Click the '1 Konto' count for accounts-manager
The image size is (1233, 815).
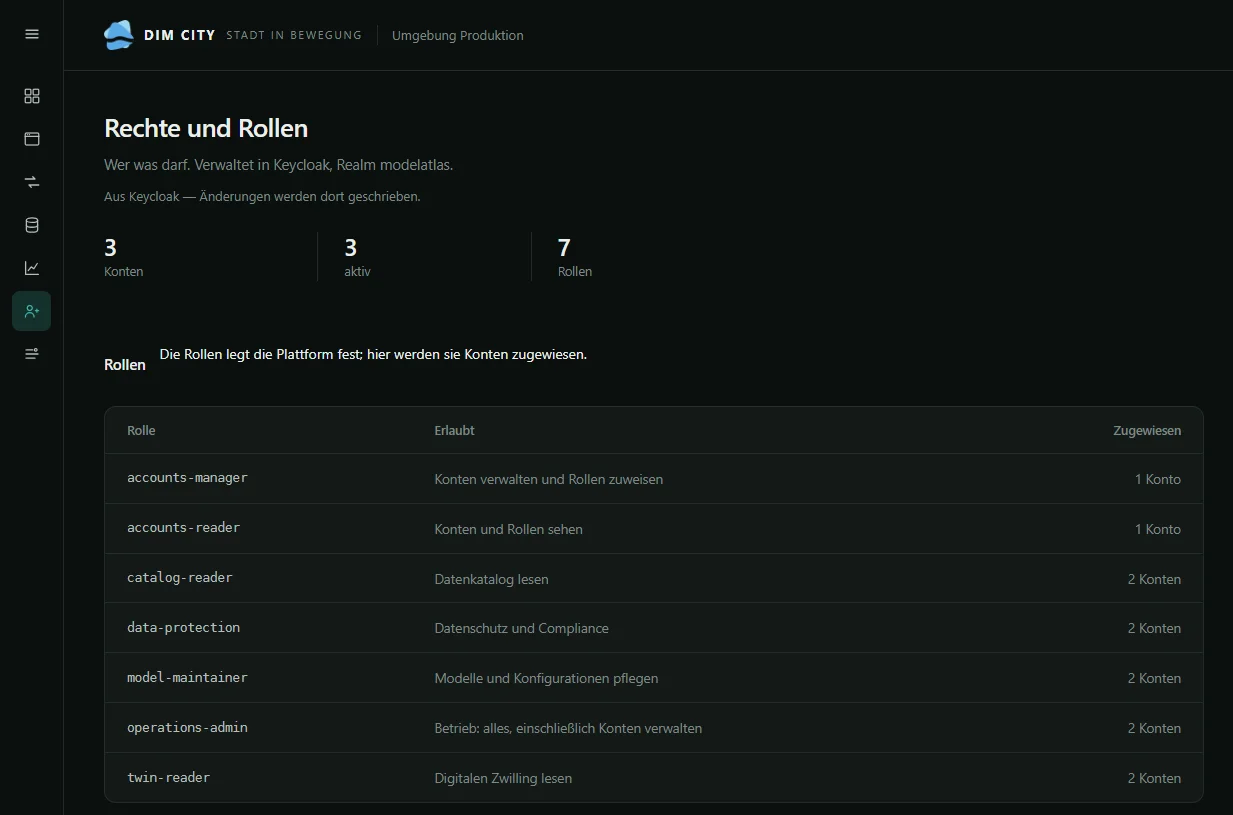(x=1158, y=479)
